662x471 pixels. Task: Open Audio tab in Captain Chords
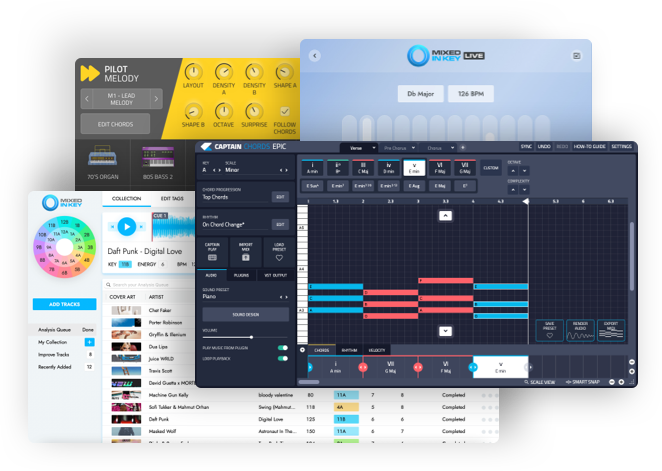point(211,275)
